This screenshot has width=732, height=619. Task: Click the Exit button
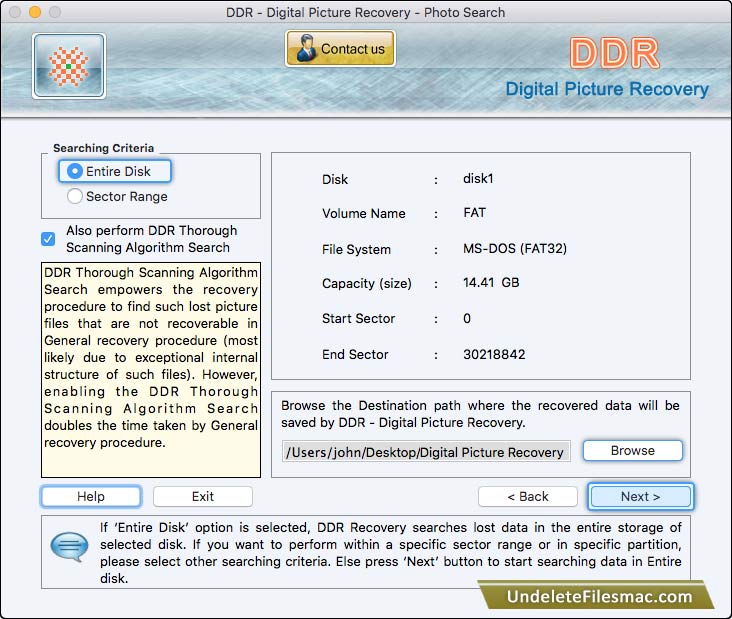pos(203,496)
